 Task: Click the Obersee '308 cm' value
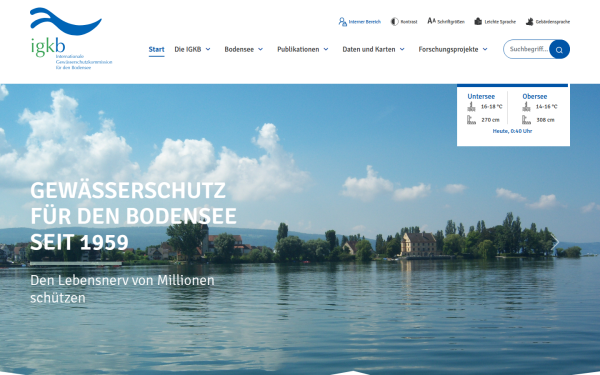[x=545, y=120]
